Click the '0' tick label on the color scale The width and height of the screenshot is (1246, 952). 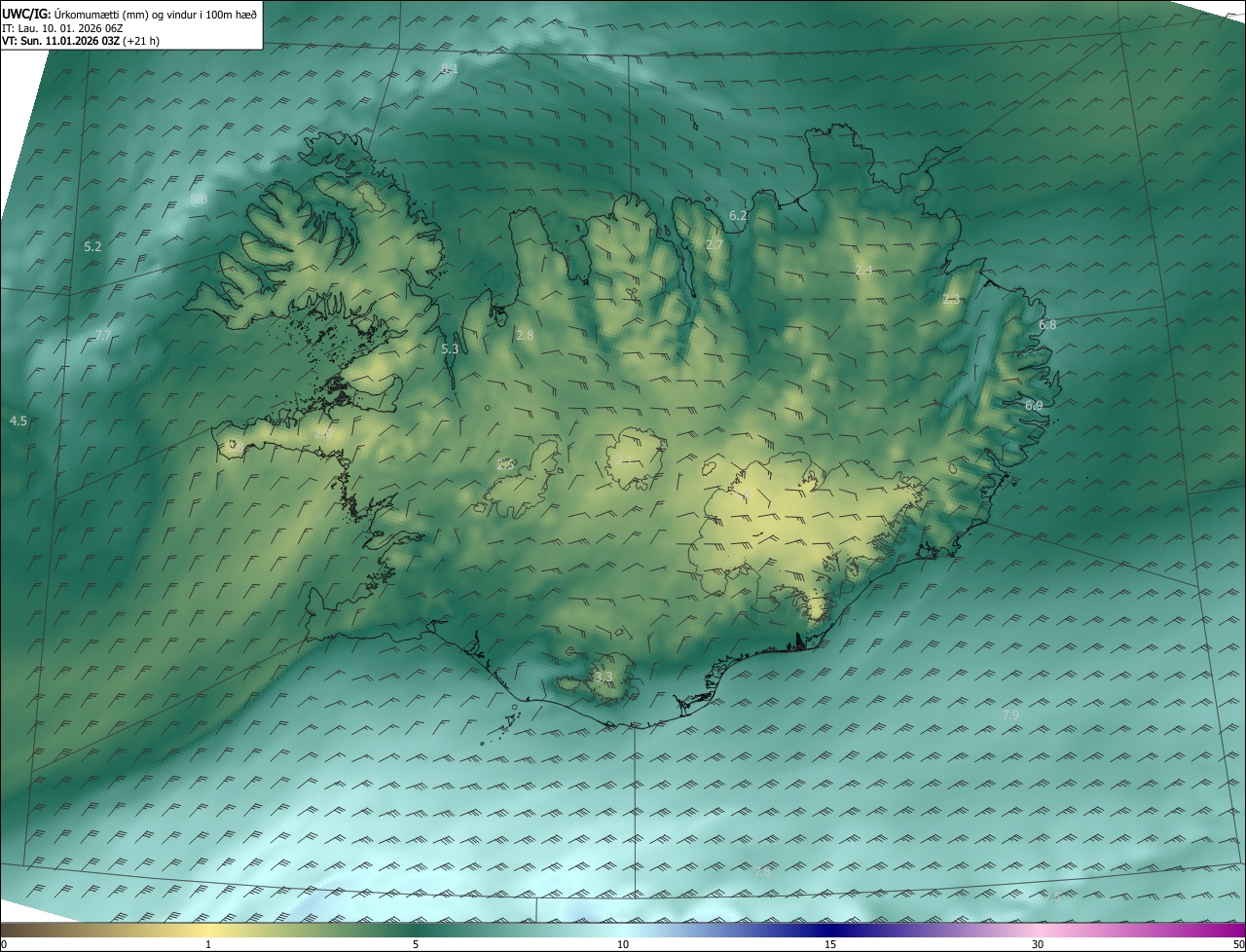(4, 945)
